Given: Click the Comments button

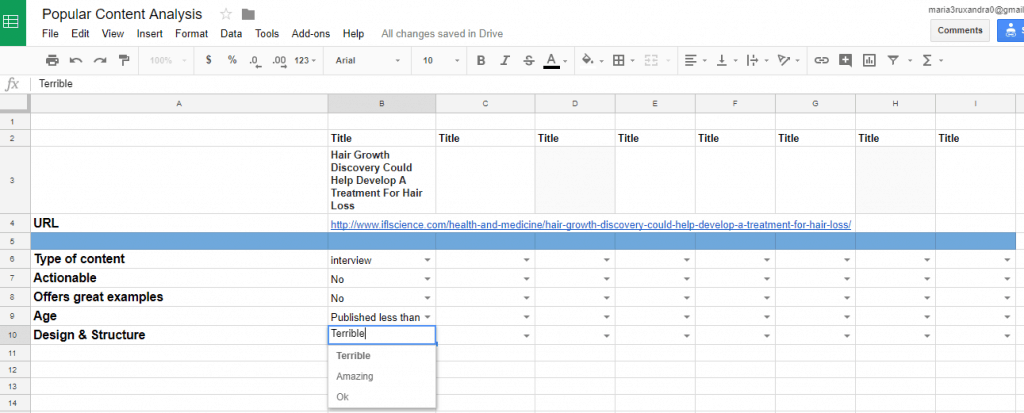Looking at the screenshot, I should 959,30.
